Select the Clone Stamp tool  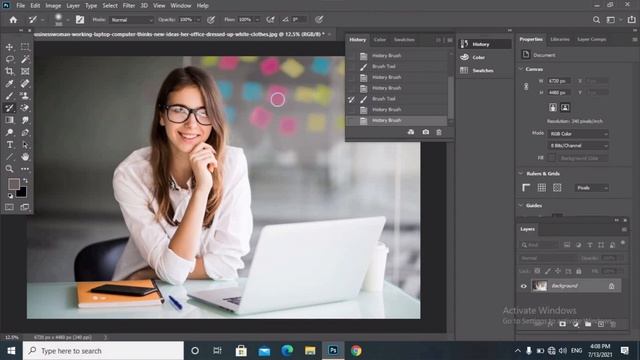tap(25, 96)
